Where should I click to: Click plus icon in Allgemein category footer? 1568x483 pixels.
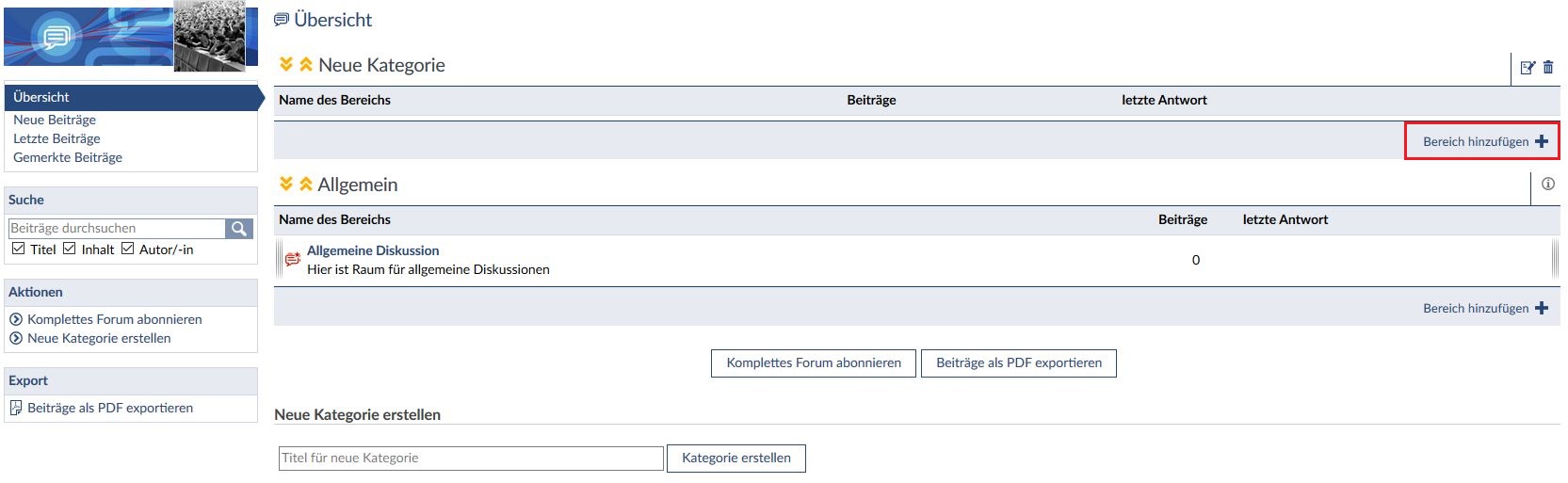(1542, 308)
